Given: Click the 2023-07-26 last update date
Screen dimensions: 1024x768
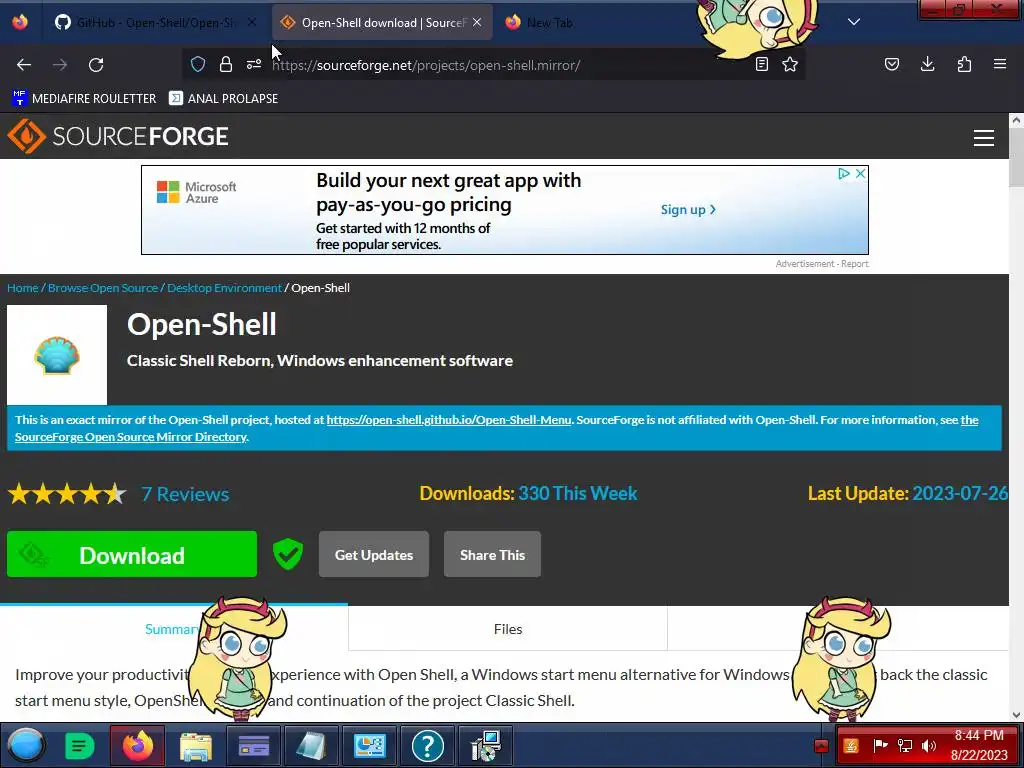Looking at the screenshot, I should pos(960,493).
